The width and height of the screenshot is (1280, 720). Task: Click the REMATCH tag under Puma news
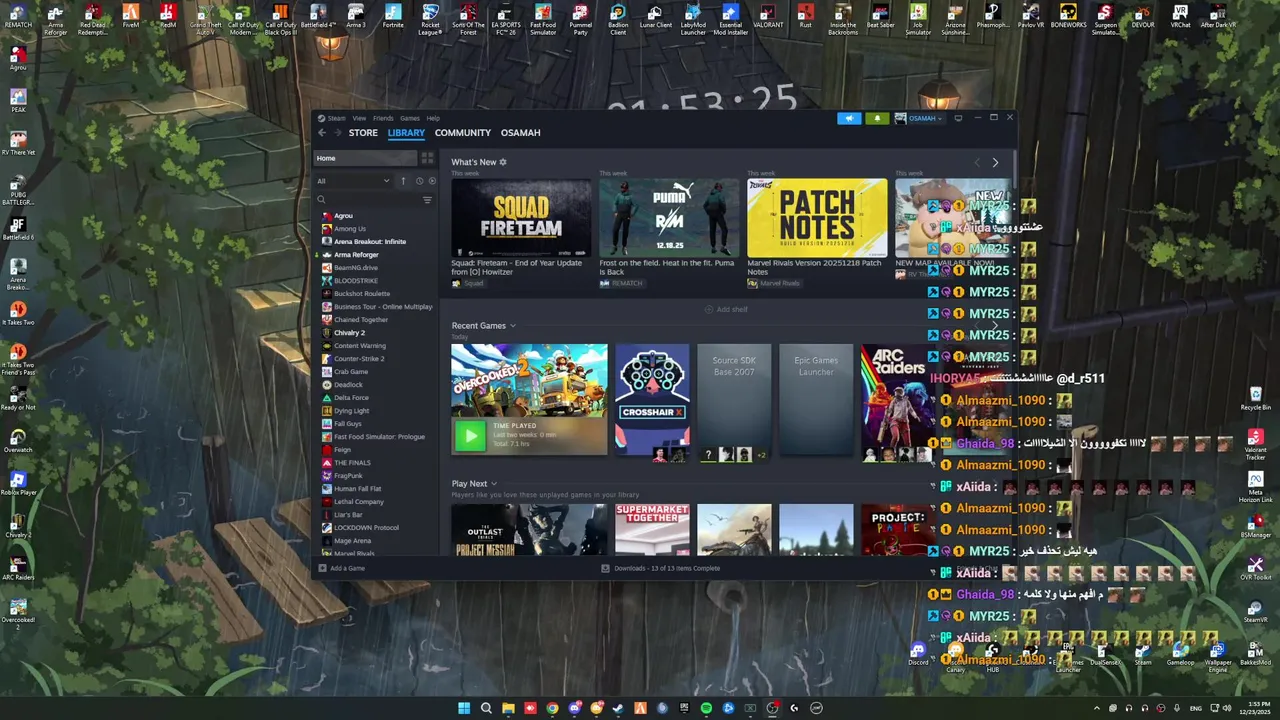[621, 283]
